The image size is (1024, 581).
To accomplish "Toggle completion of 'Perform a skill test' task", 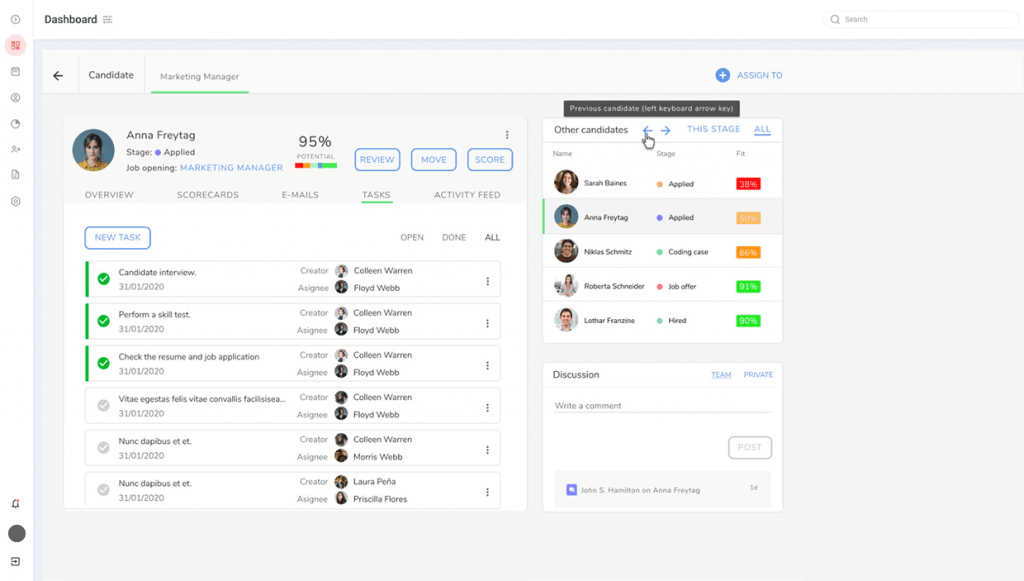I will pos(103,321).
